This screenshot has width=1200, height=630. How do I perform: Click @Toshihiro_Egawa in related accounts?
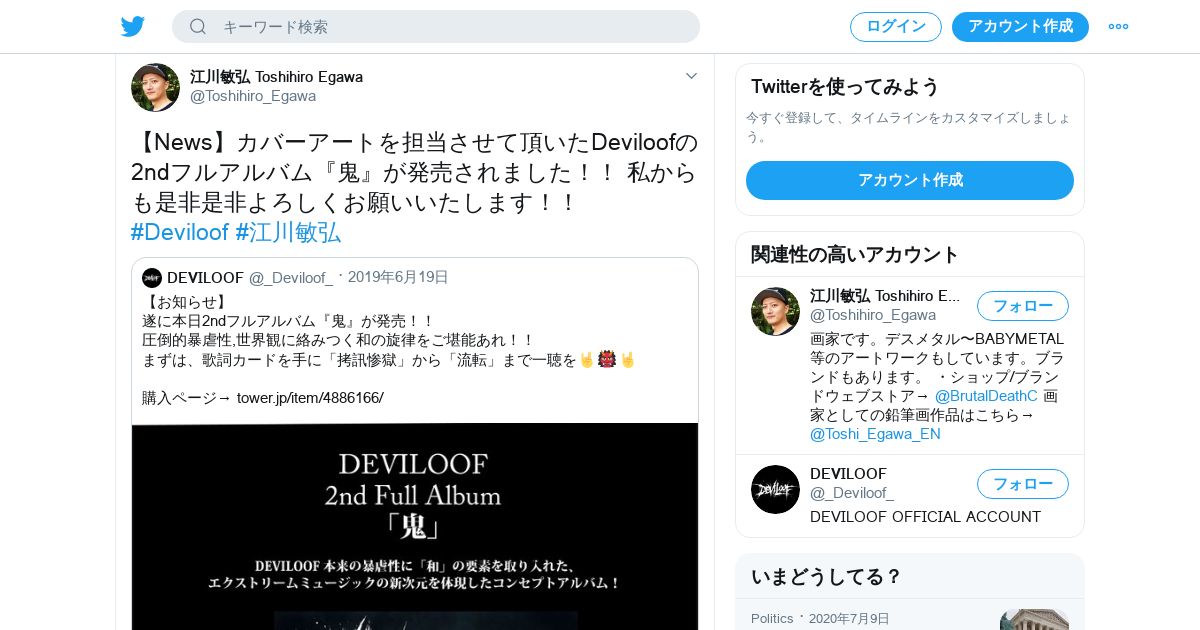coord(873,315)
